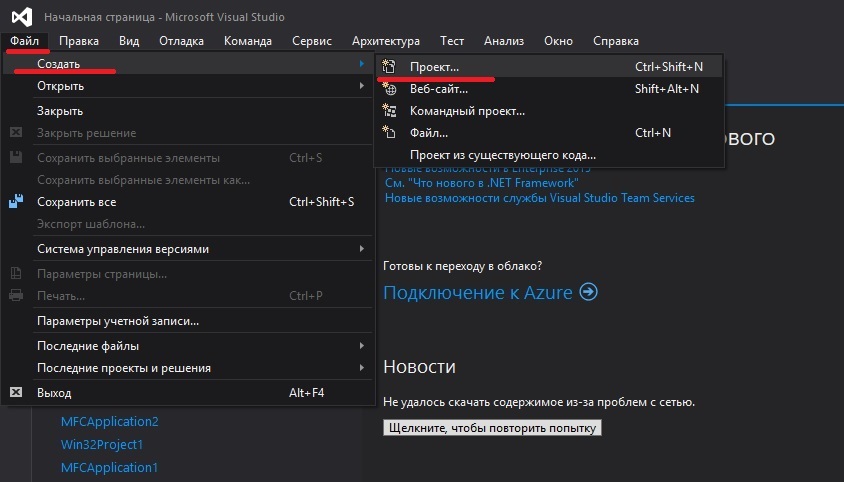Click the Подключение к Azure link
The height and width of the screenshot is (482, 844).
(x=478, y=292)
